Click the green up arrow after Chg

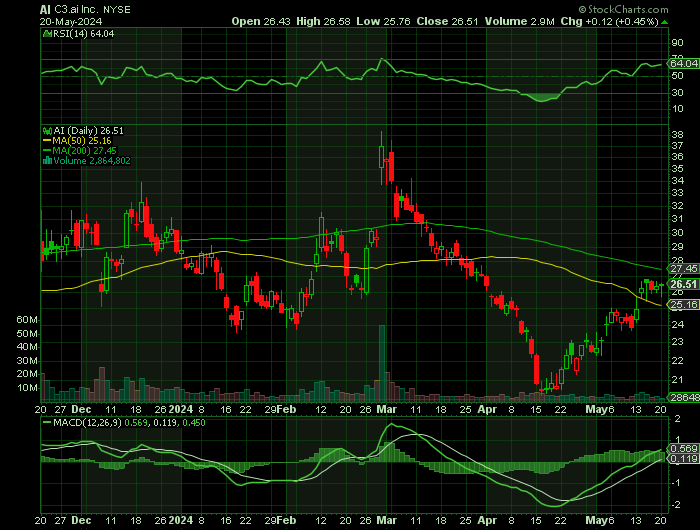click(665, 22)
